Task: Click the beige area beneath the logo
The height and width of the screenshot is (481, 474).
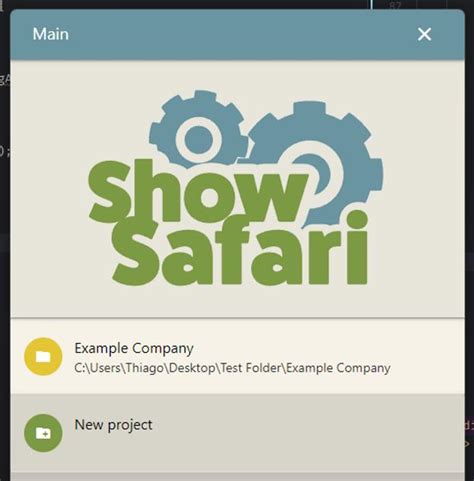Action: coord(237,302)
